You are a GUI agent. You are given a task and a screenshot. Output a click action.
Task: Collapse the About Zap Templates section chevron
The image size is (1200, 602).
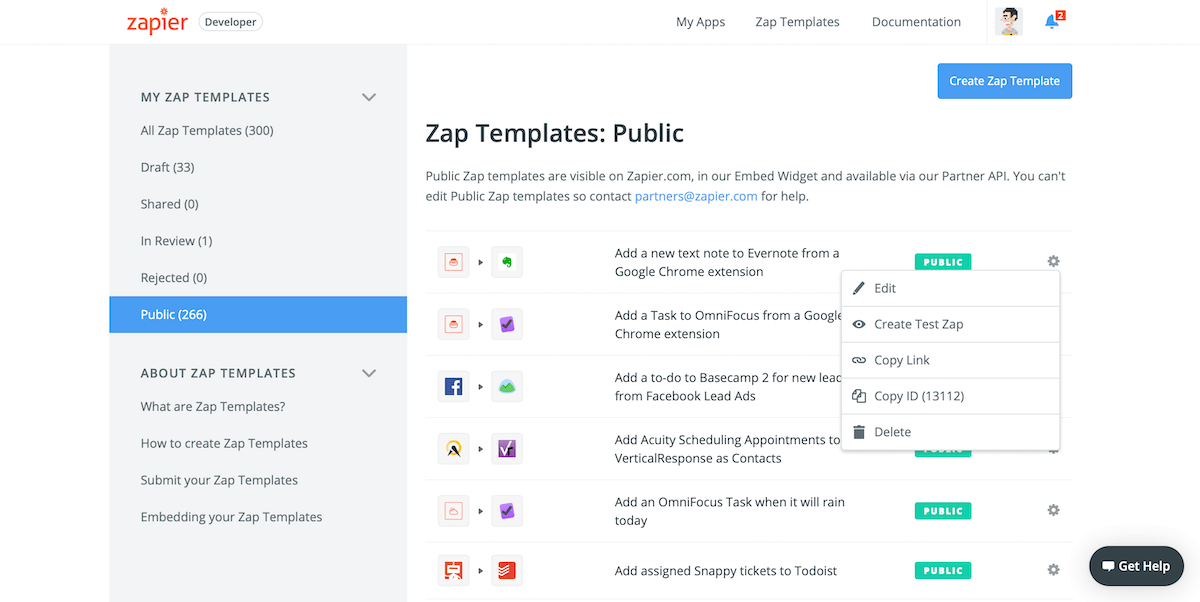tap(369, 373)
